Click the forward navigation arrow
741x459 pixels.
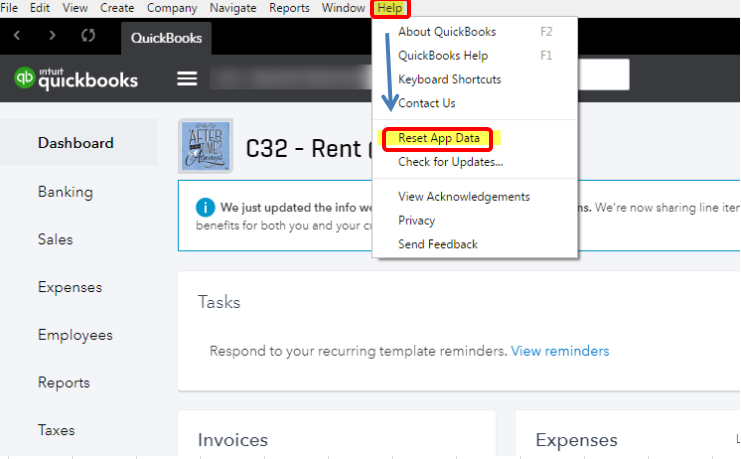(52, 37)
